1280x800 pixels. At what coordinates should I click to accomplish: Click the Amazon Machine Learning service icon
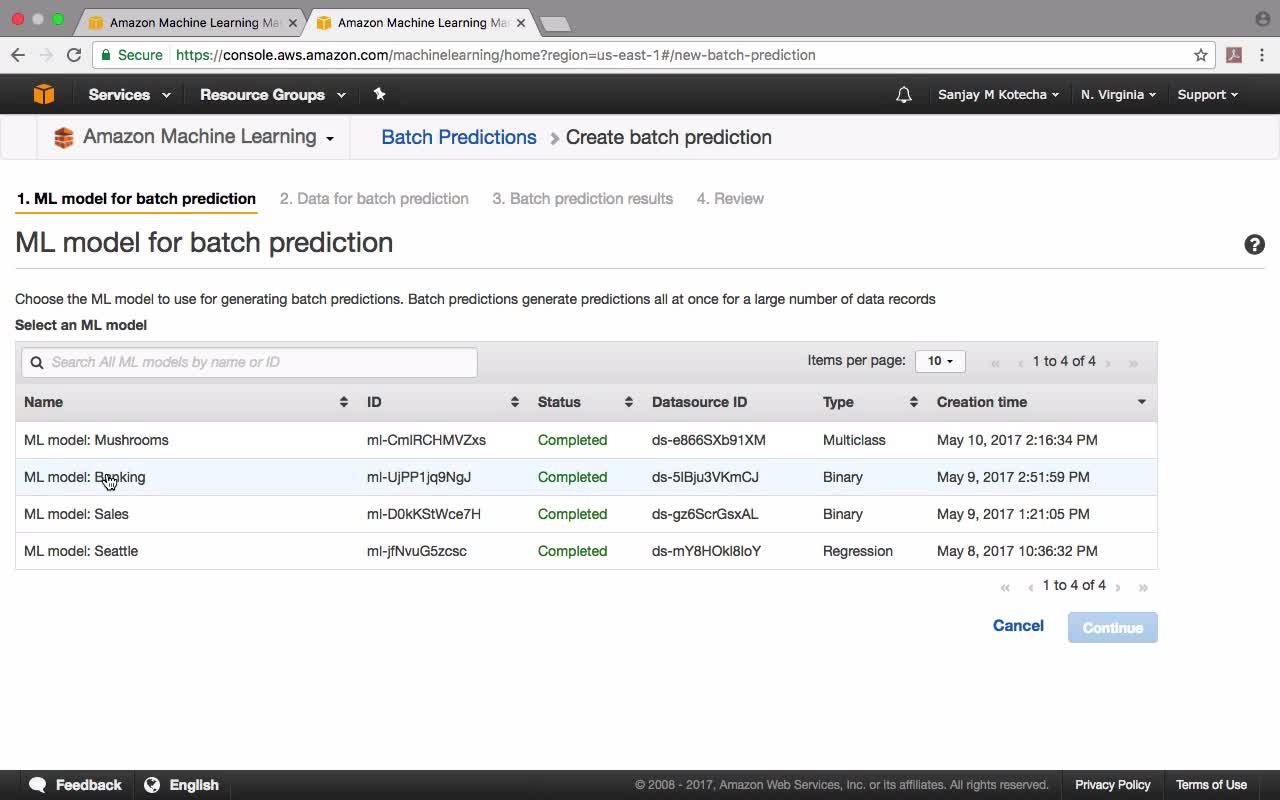tap(64, 138)
